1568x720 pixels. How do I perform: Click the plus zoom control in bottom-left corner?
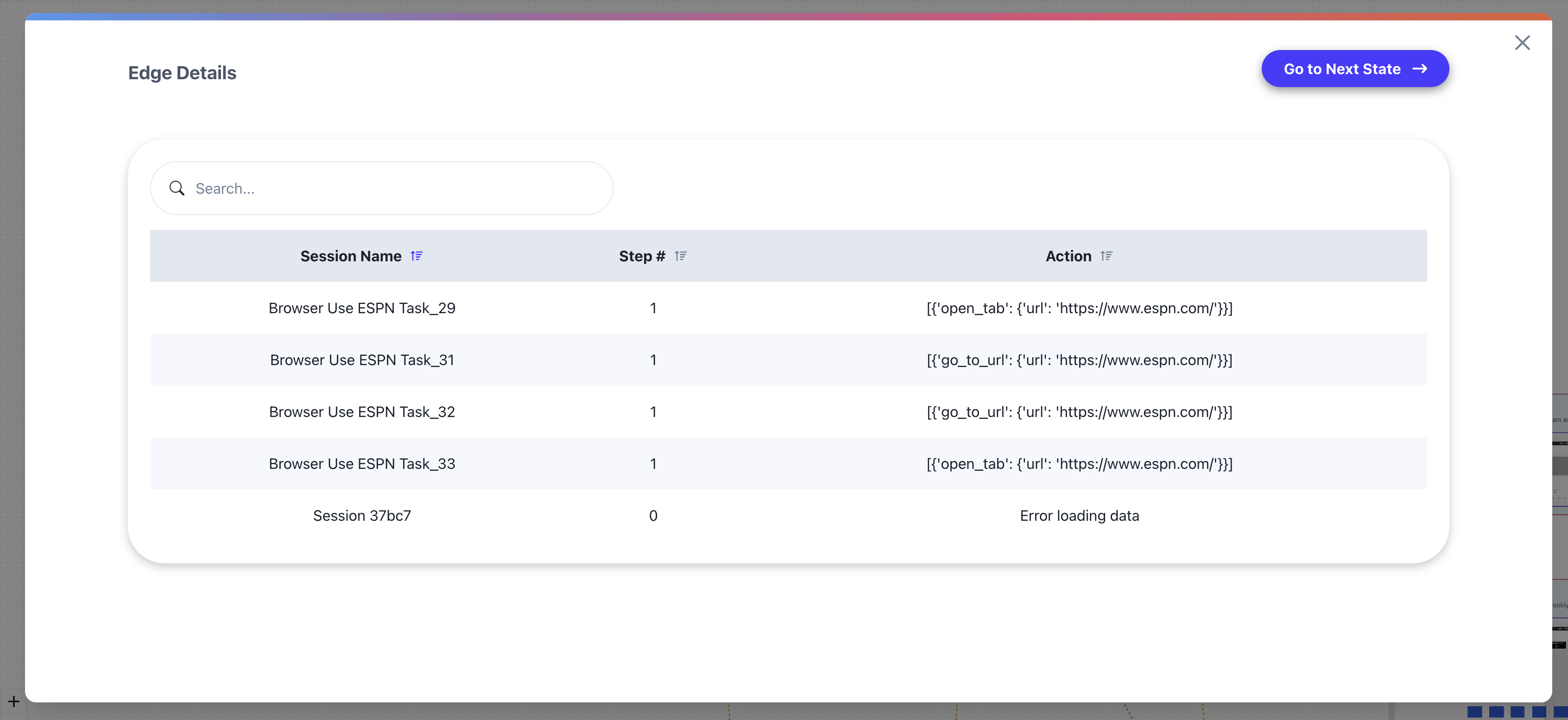coord(13,701)
